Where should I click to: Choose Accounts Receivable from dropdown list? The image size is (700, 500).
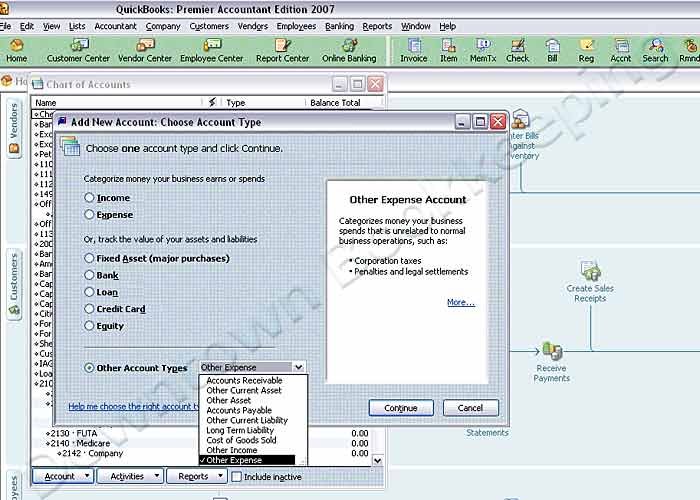[244, 380]
